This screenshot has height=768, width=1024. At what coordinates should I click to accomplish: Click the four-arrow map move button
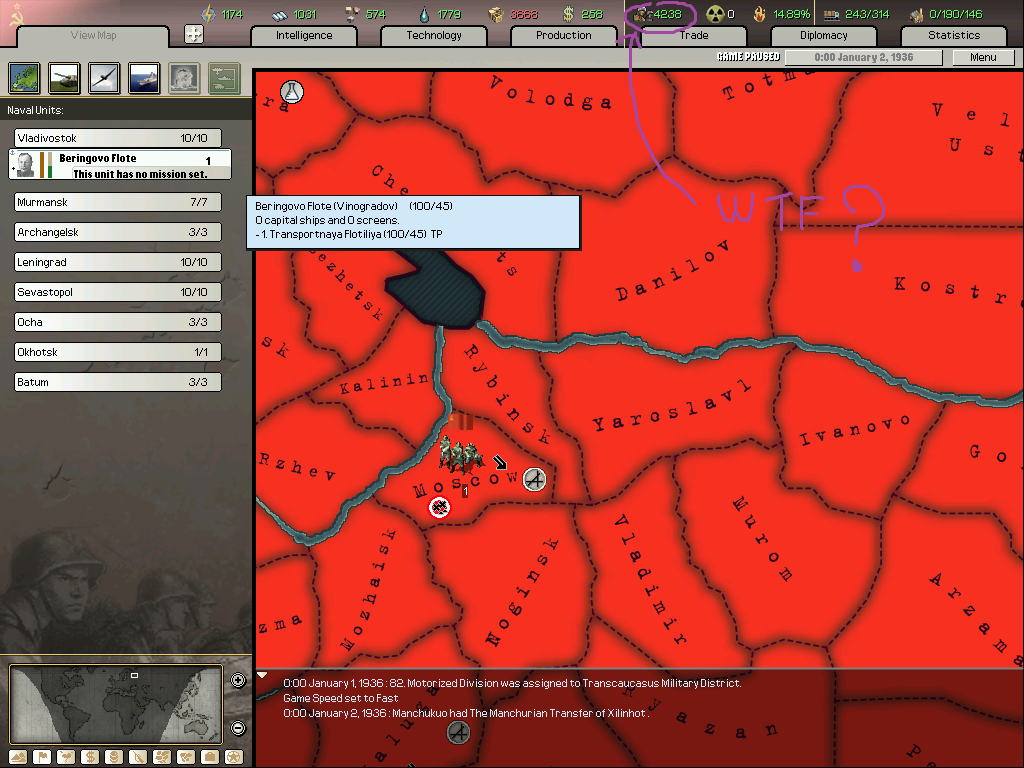[194, 34]
